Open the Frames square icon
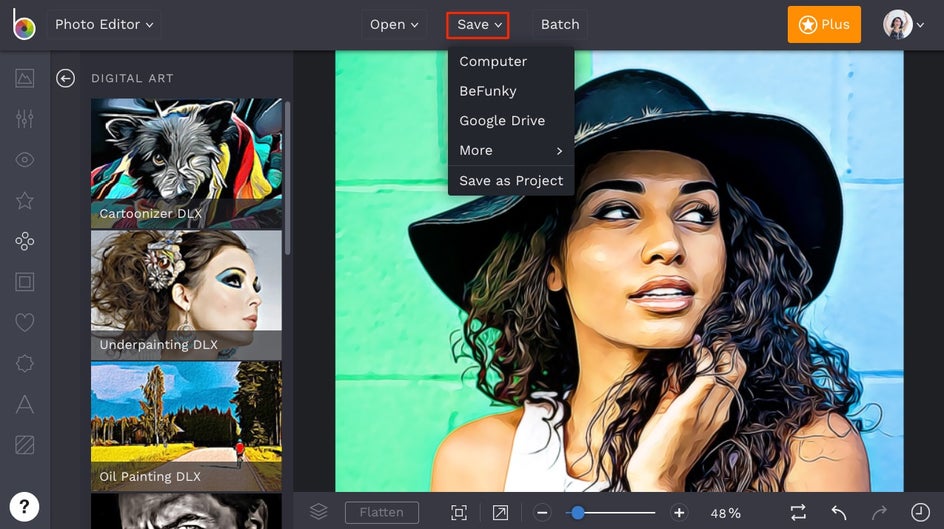Viewport: 944px width, 529px height. click(25, 282)
